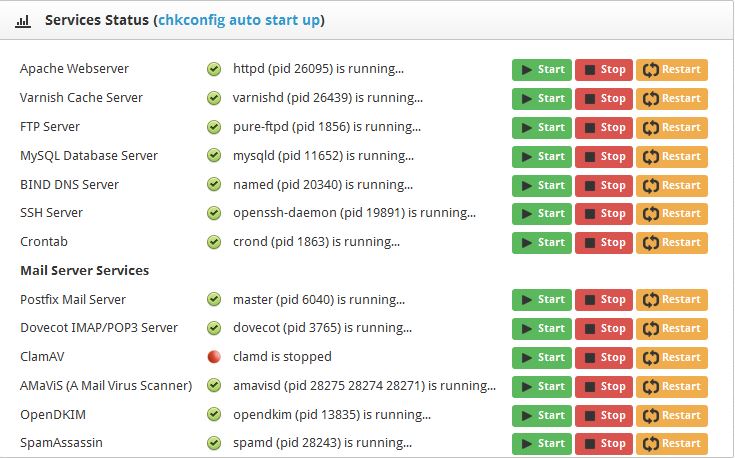This screenshot has width=735, height=458.
Task: Stop the OpenDKIM service
Action: point(604,415)
